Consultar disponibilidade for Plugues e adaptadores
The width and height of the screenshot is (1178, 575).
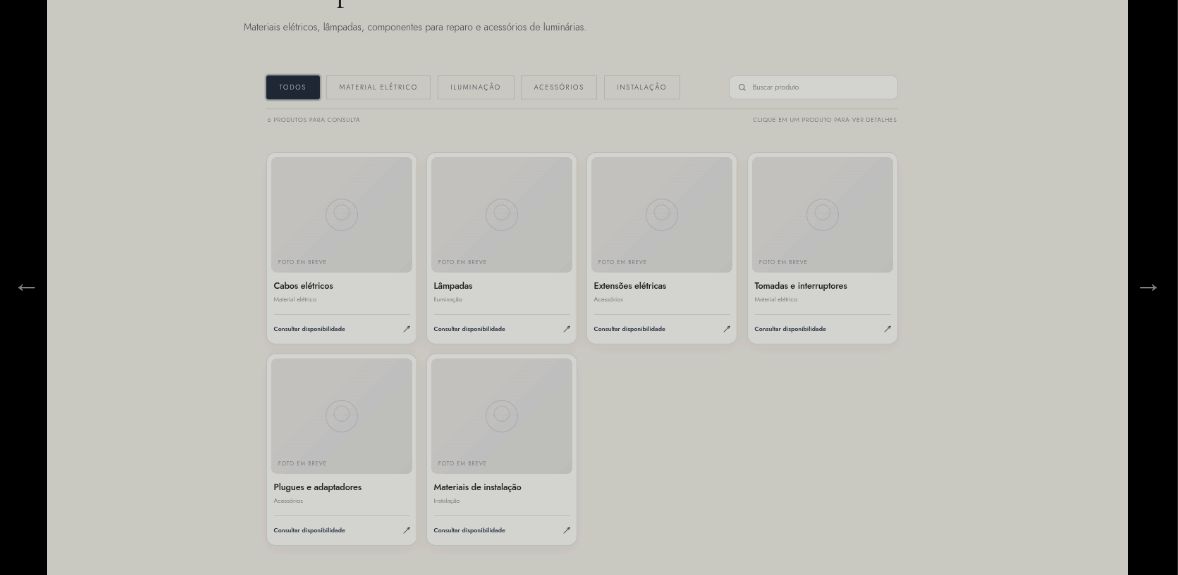(310, 530)
